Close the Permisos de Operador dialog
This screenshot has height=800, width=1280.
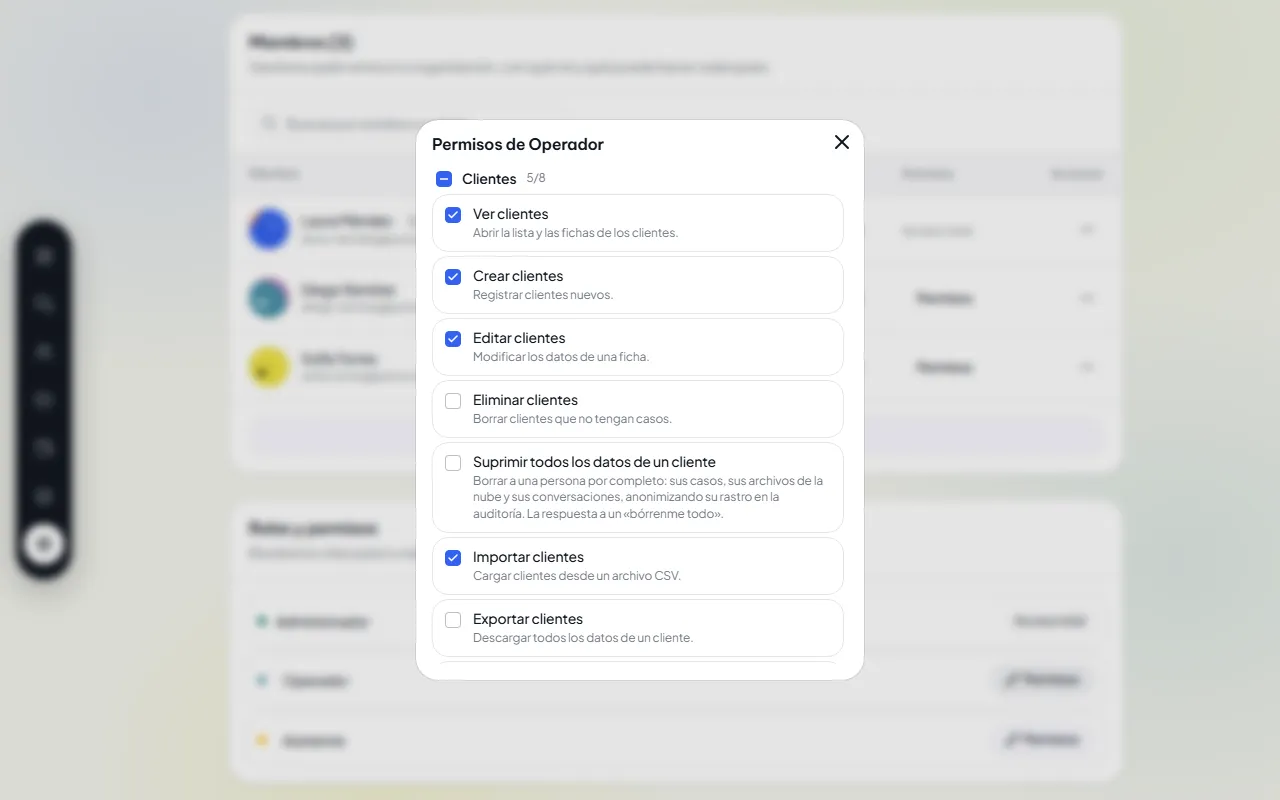[x=842, y=142]
